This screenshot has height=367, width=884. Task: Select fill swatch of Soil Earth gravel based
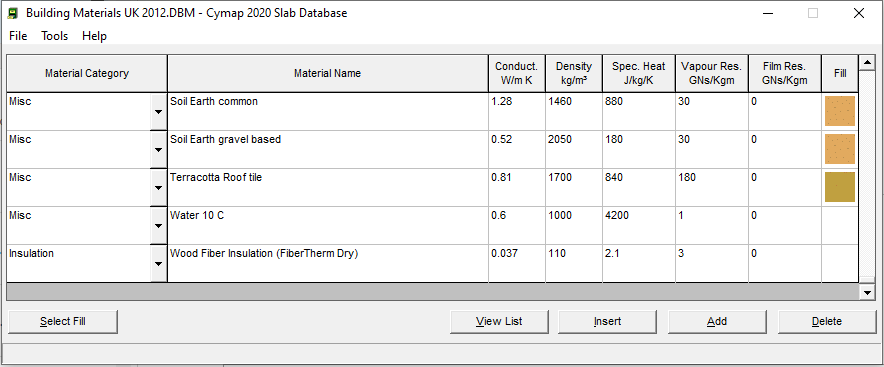839,149
